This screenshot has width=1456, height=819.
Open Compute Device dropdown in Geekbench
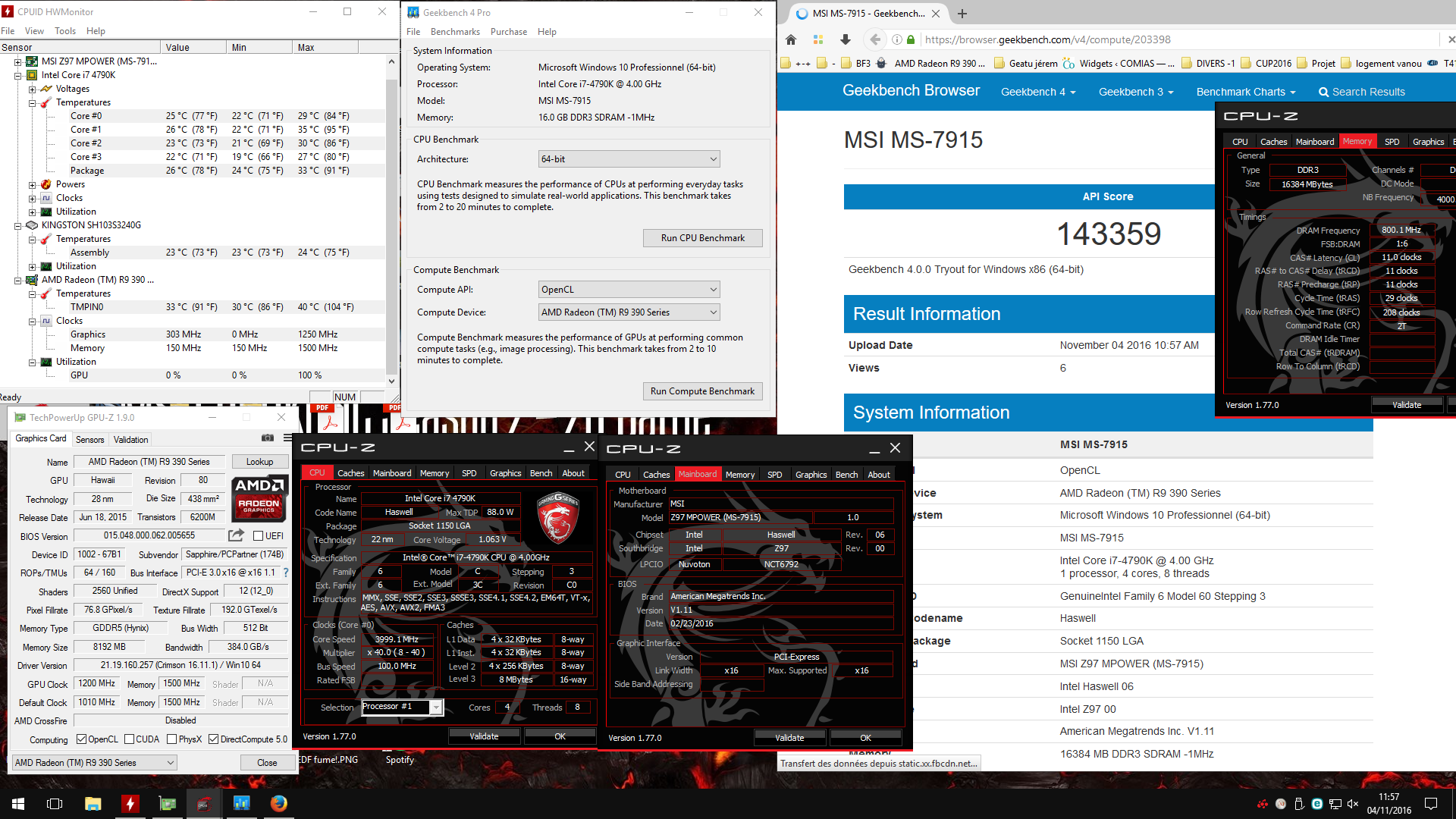629,312
